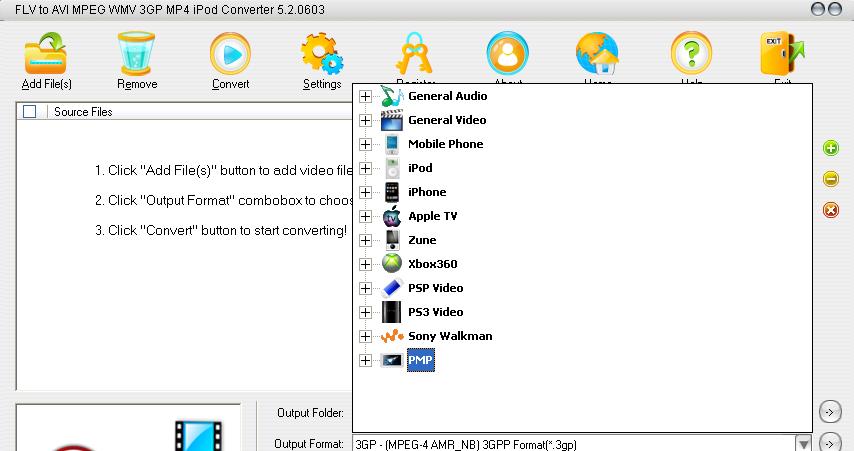This screenshot has height=451, width=854.
Task: Click the General Video clapperboard icon
Action: tap(392, 120)
